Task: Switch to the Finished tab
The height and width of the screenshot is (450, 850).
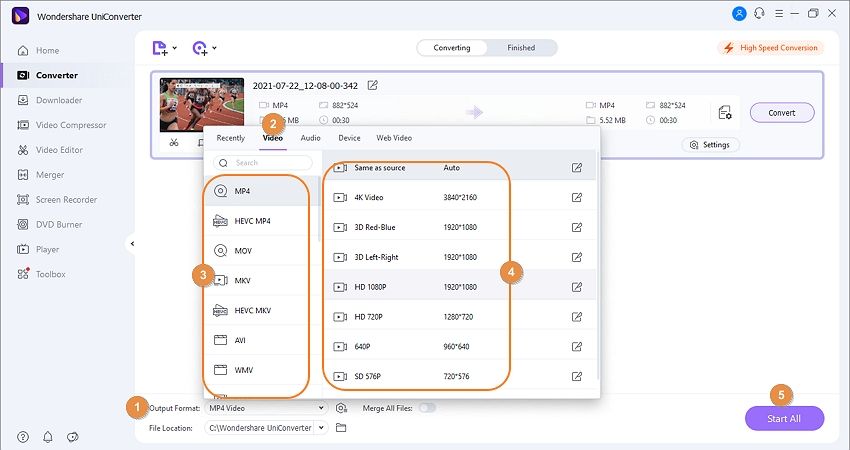Action: pos(521,48)
